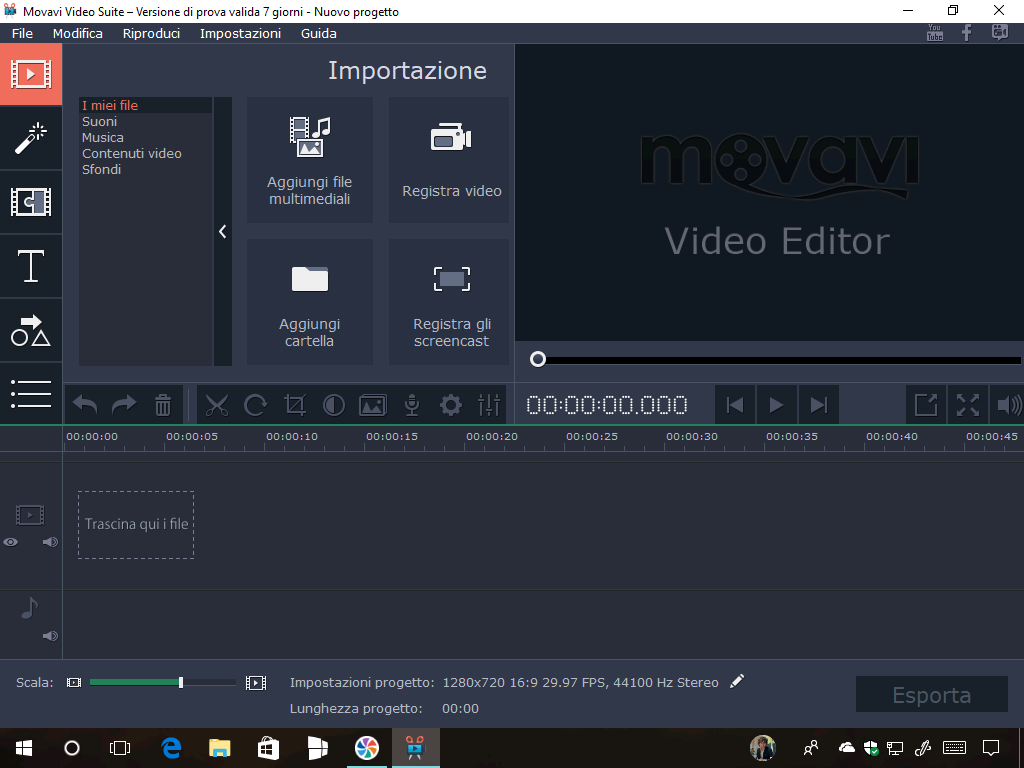
Task: Click the Trascina qui i file drop zone
Action: (136, 524)
